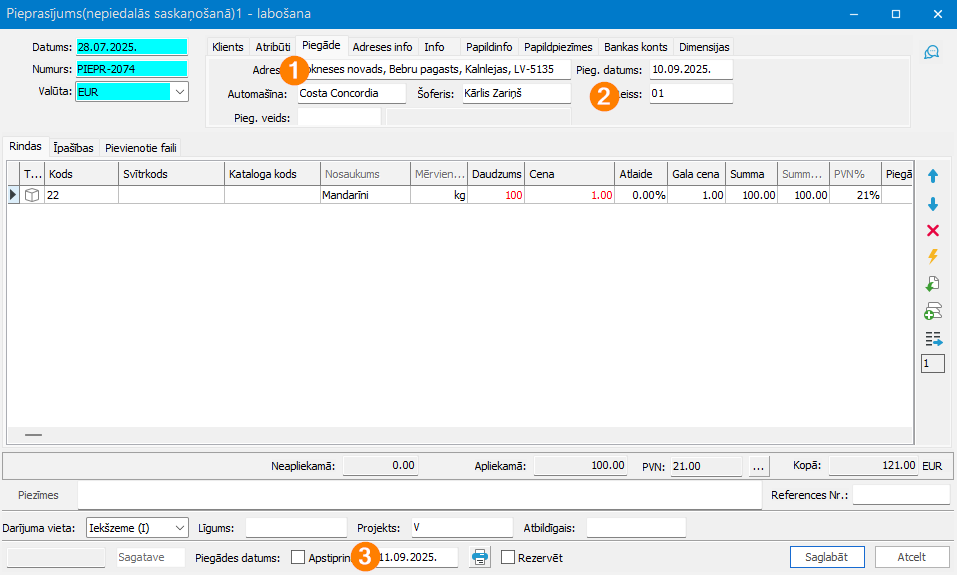Expand the Darījuma vieta dropdown
This screenshot has height=575, width=957.
(x=179, y=528)
